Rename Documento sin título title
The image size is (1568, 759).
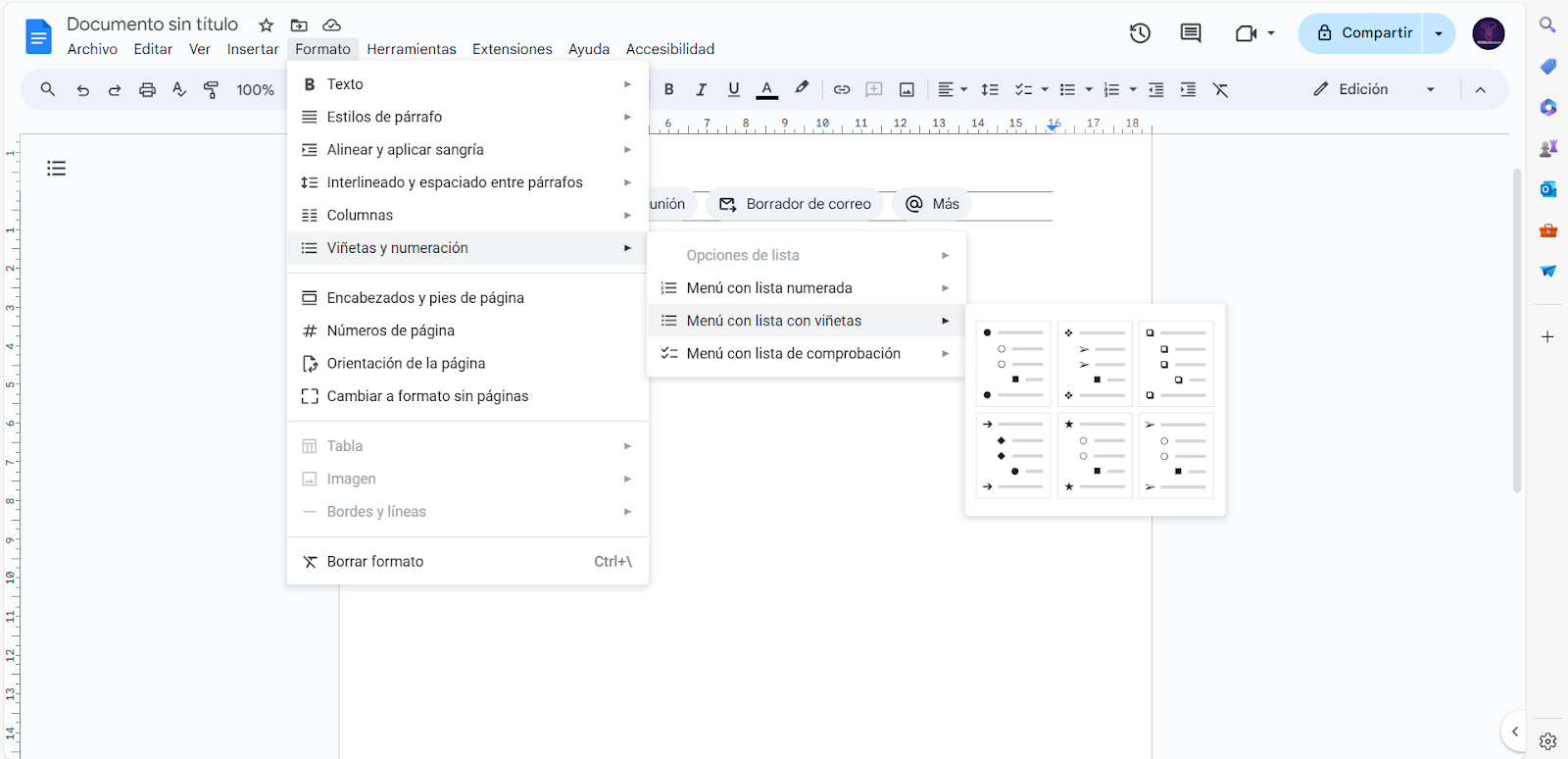coord(152,25)
